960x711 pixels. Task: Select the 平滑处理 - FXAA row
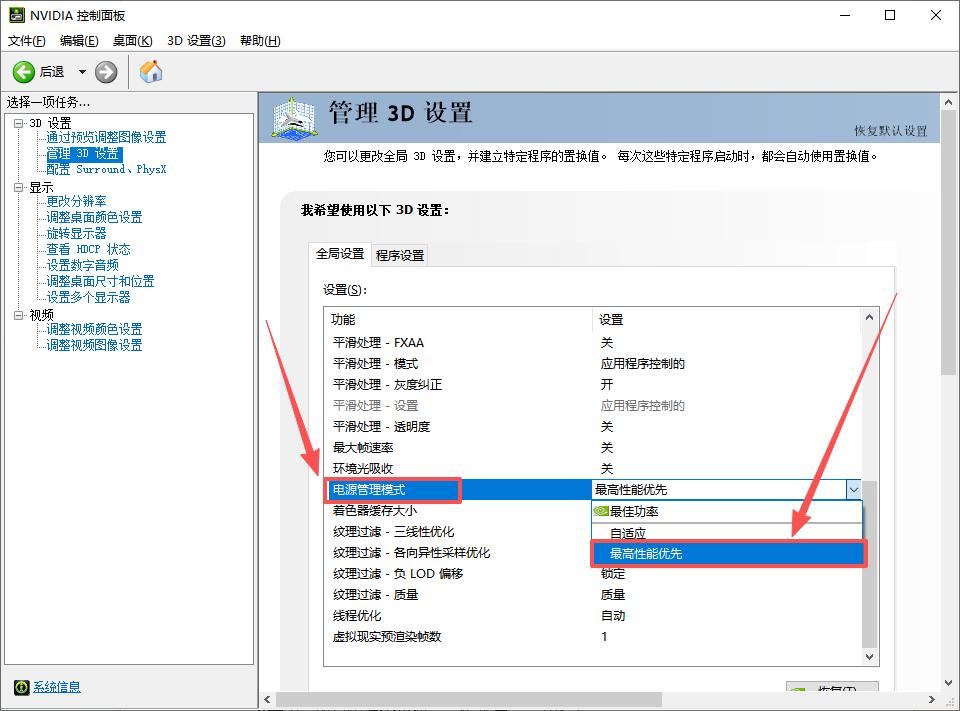593,343
